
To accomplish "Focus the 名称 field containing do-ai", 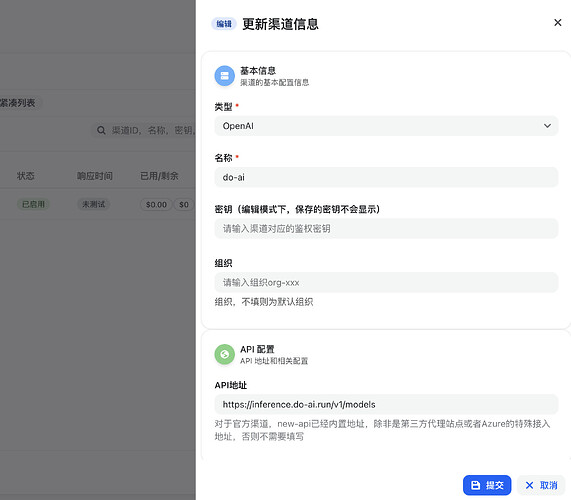I will point(386,177).
